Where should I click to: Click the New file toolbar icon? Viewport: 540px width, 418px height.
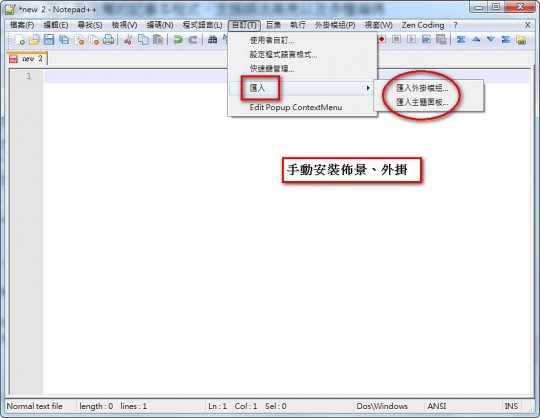click(x=19, y=40)
